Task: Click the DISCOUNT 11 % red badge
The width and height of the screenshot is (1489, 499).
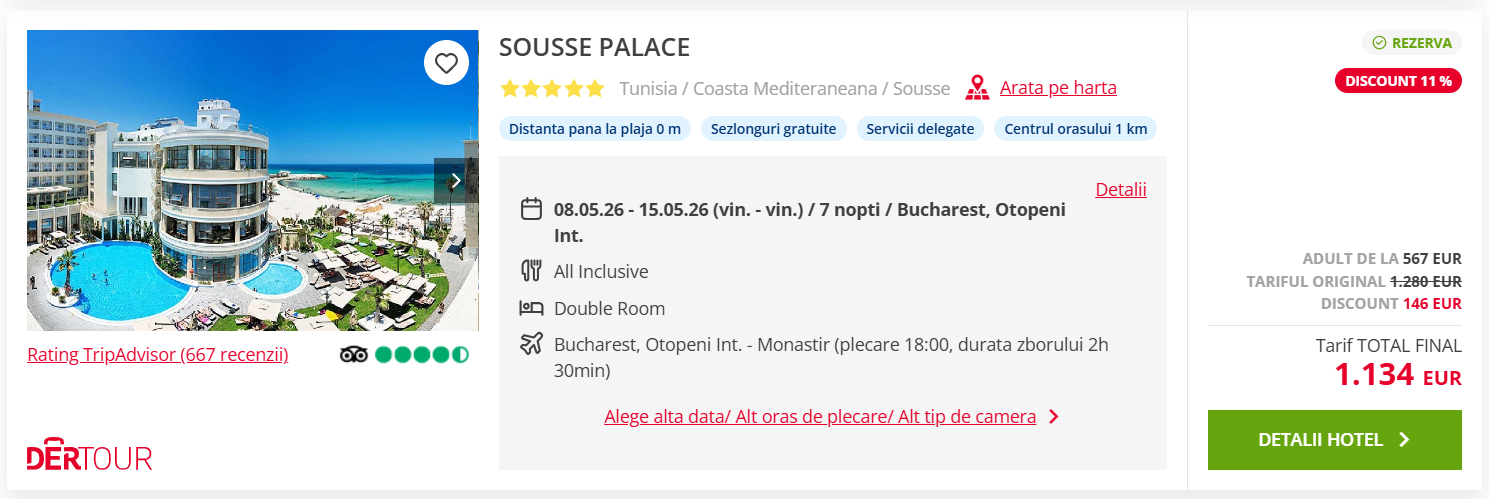Action: [1398, 81]
